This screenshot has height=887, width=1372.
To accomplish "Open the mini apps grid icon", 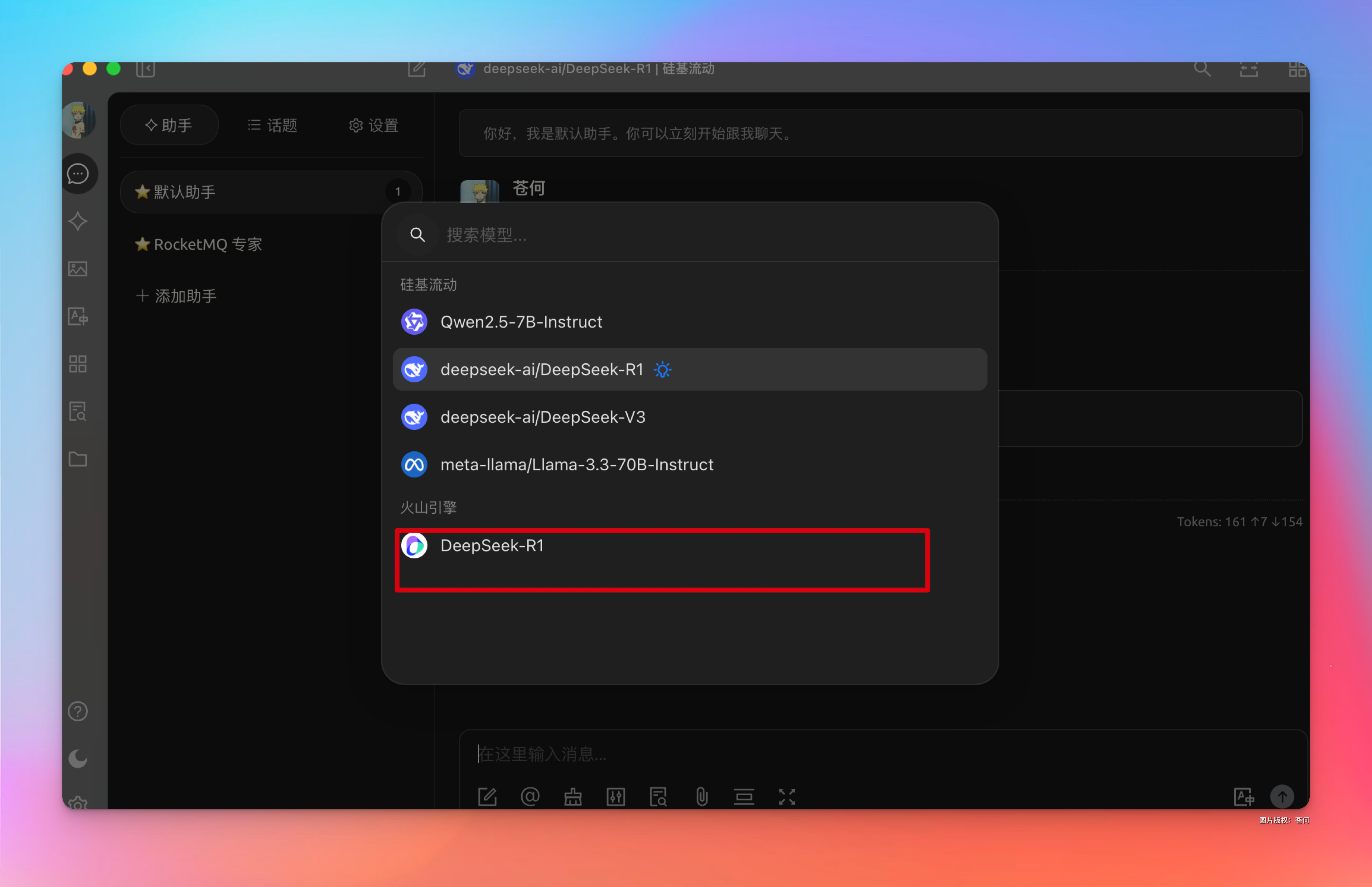I will point(78,364).
